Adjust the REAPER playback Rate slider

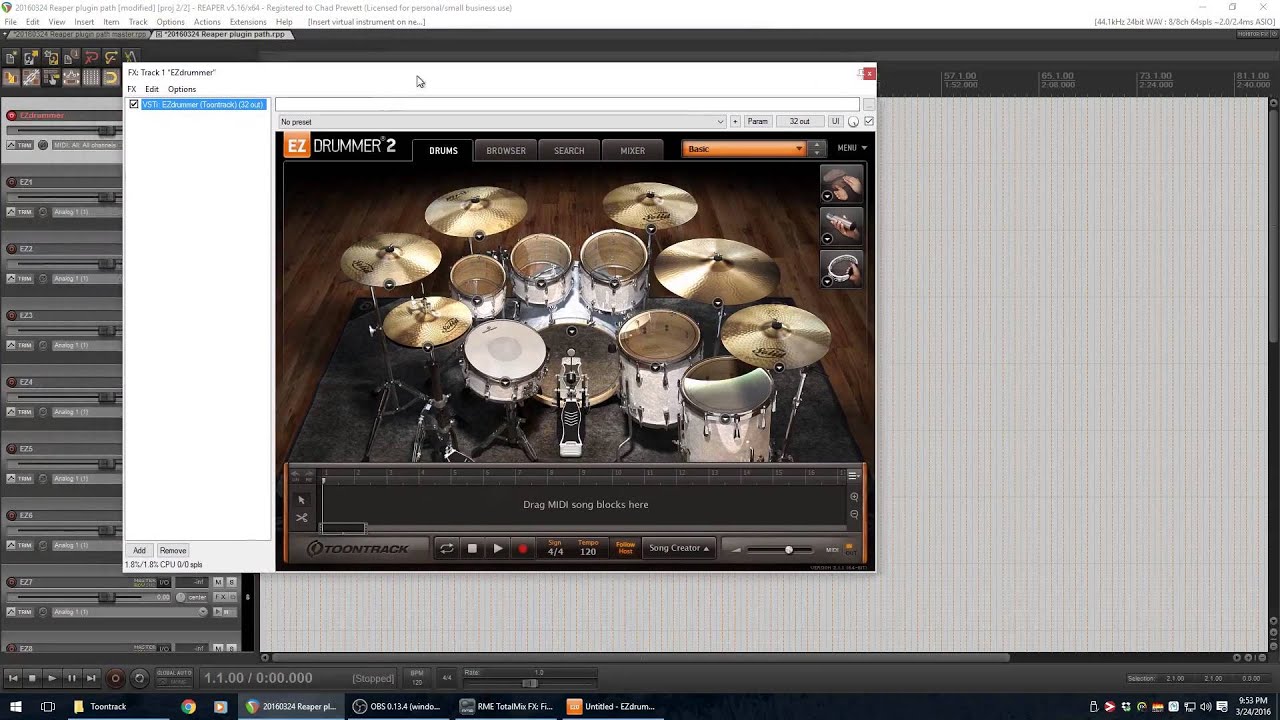pyautogui.click(x=529, y=683)
